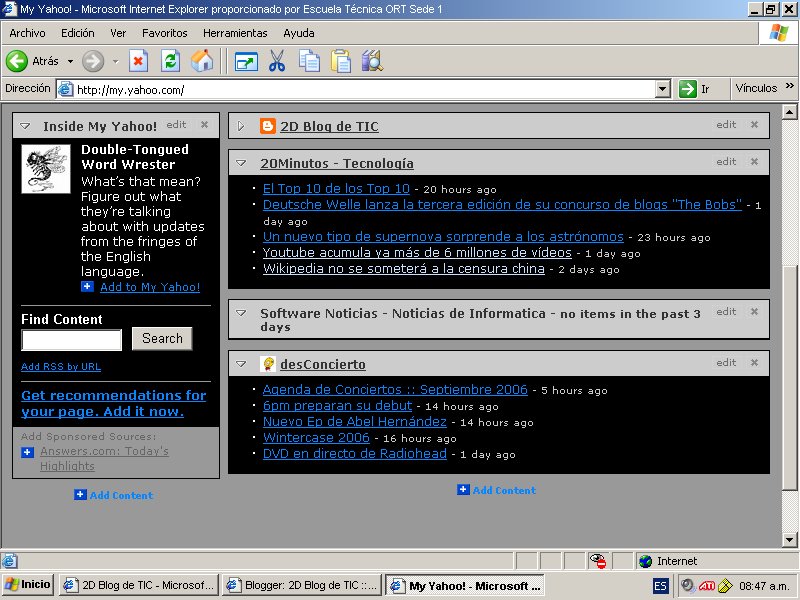Close the Inside My Yahoo! module

pos(205,124)
